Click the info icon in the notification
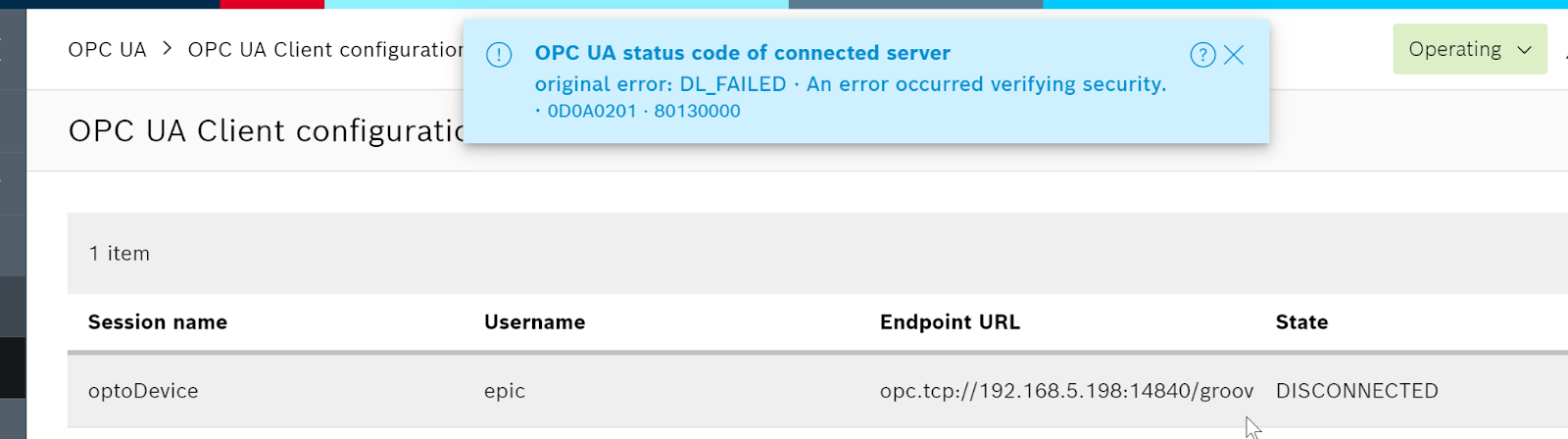The width and height of the screenshot is (1568, 439). tap(499, 55)
